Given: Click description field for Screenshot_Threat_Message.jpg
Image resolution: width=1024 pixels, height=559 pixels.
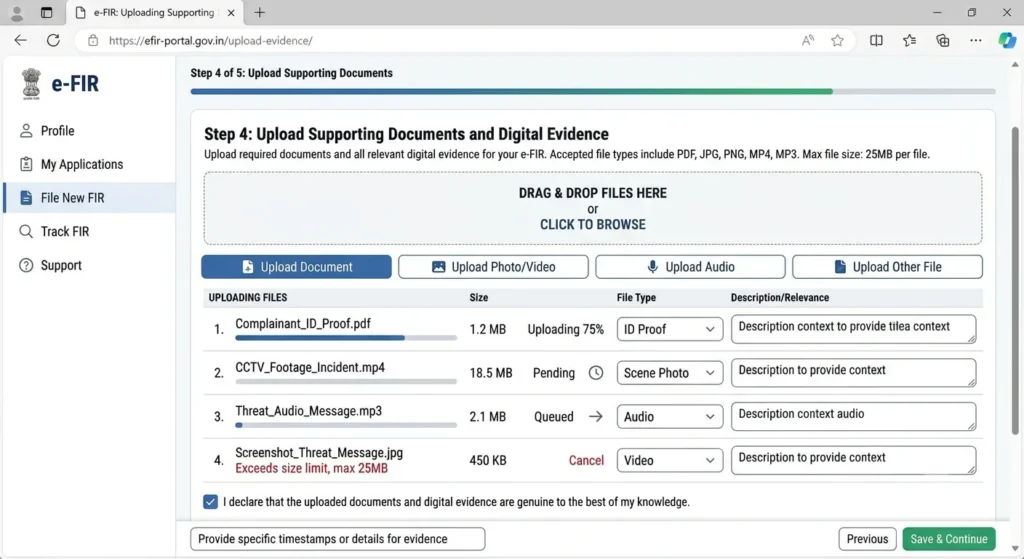Looking at the screenshot, I should 854,460.
